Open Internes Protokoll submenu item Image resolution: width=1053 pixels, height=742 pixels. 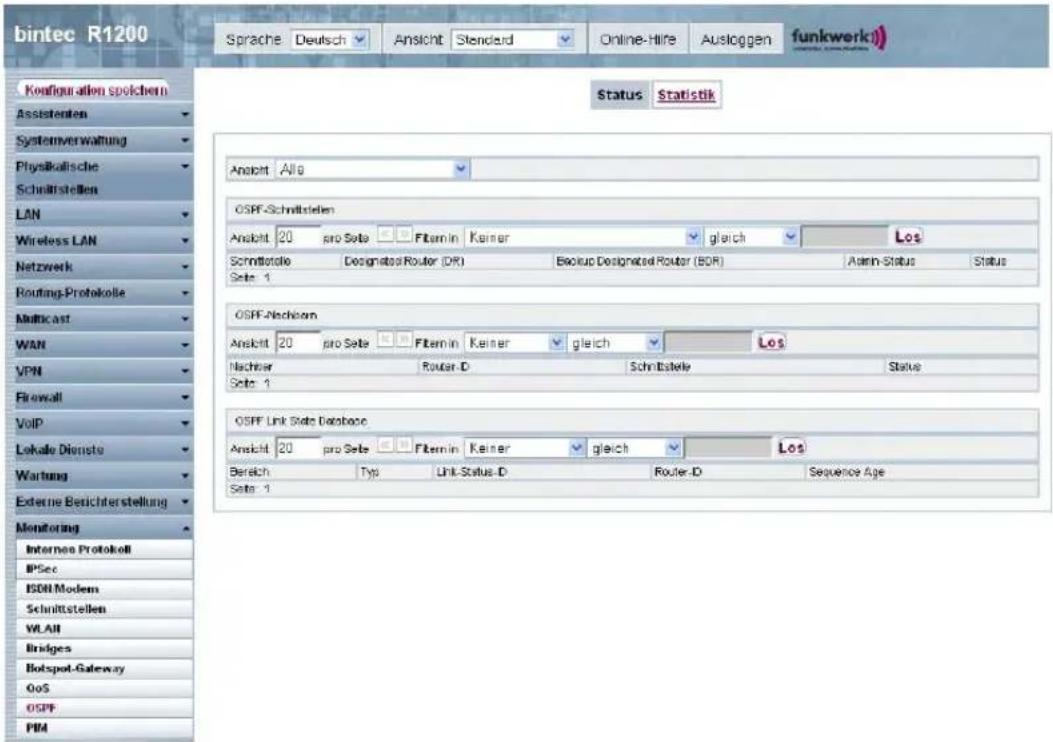click(104, 549)
